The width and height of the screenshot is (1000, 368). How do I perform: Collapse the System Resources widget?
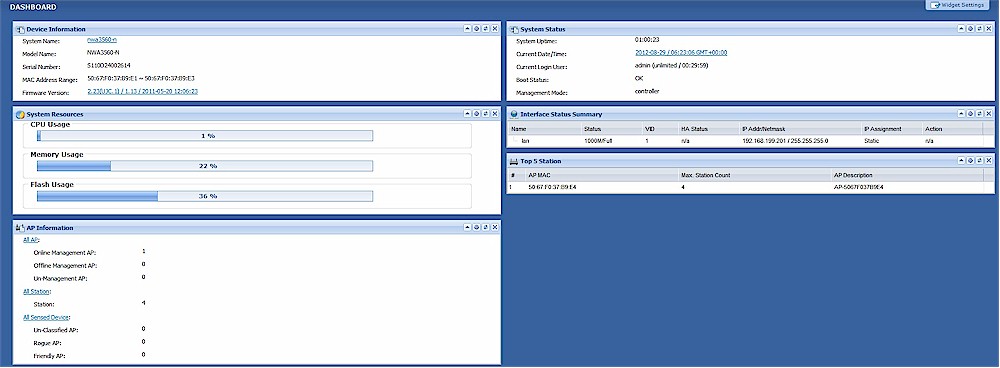467,114
